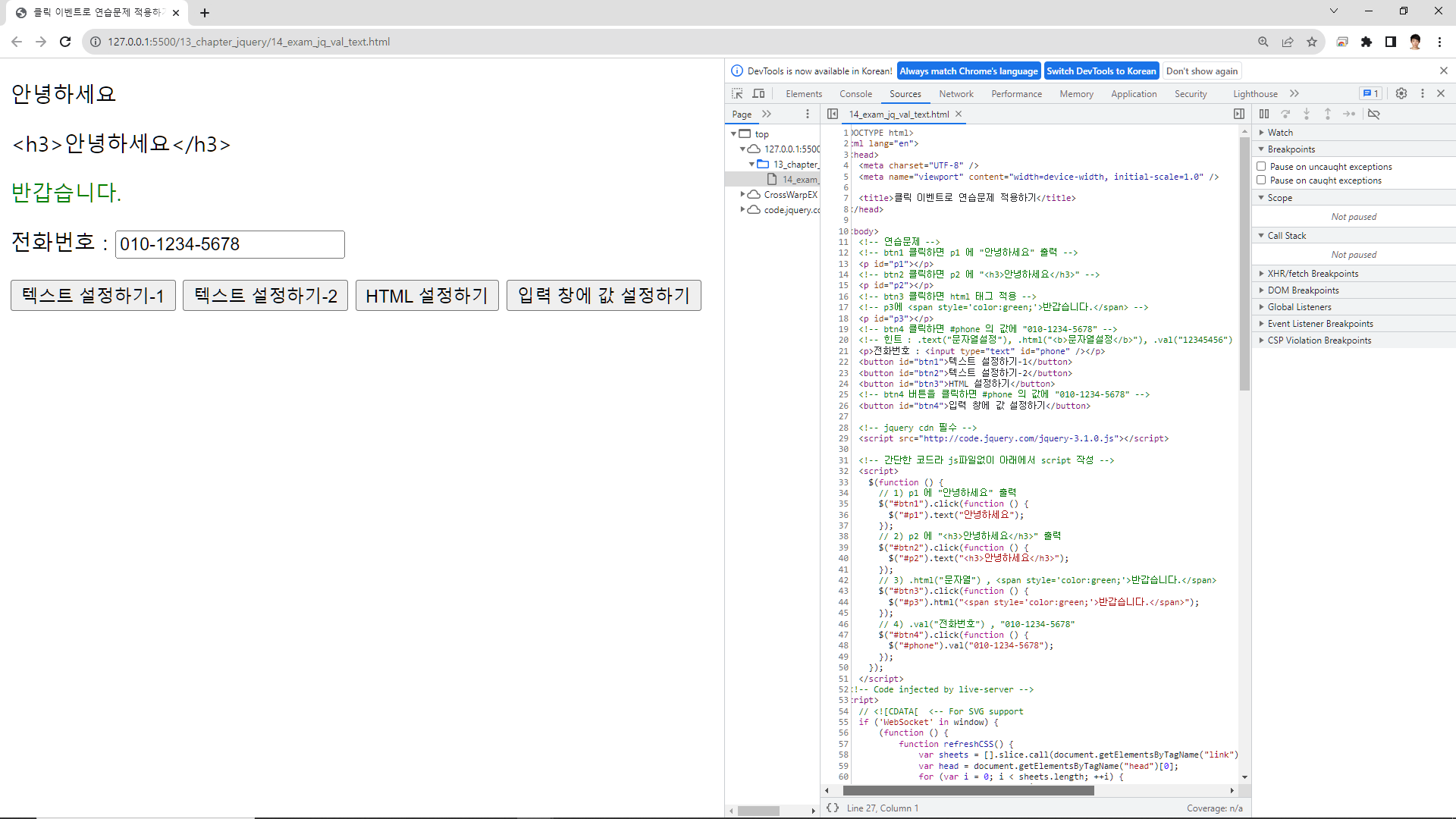1456x819 pixels.
Task: Open the Chrome extensions puzzle icon
Action: pos(1367,42)
